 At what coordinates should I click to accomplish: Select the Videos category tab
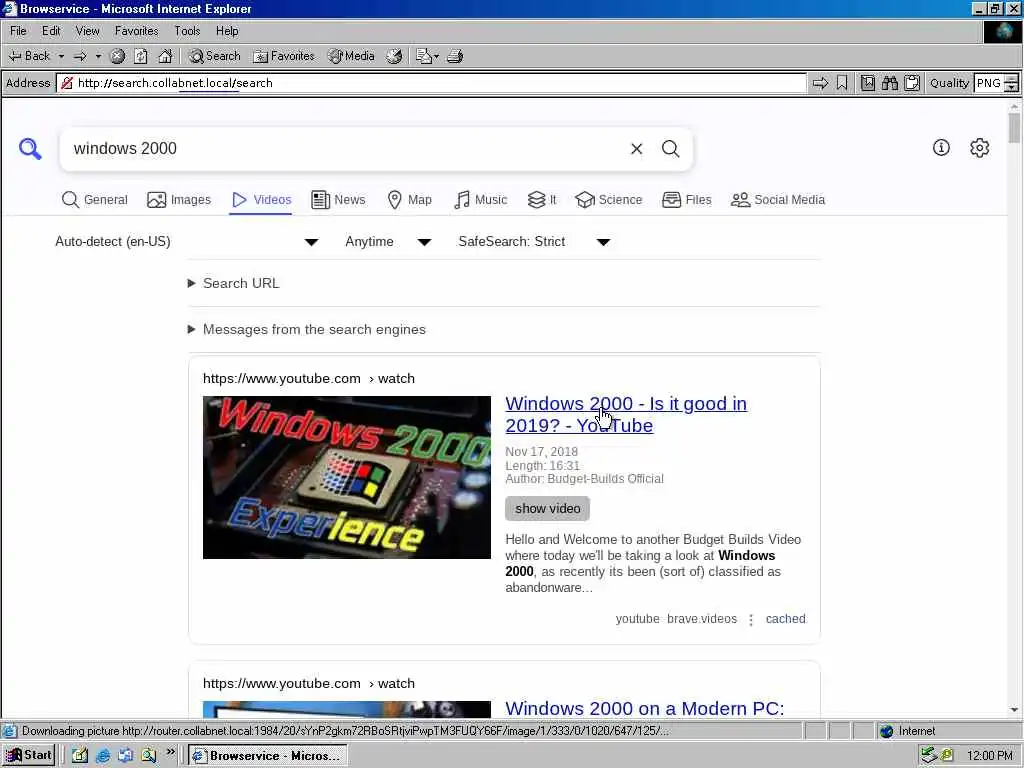coord(261,200)
